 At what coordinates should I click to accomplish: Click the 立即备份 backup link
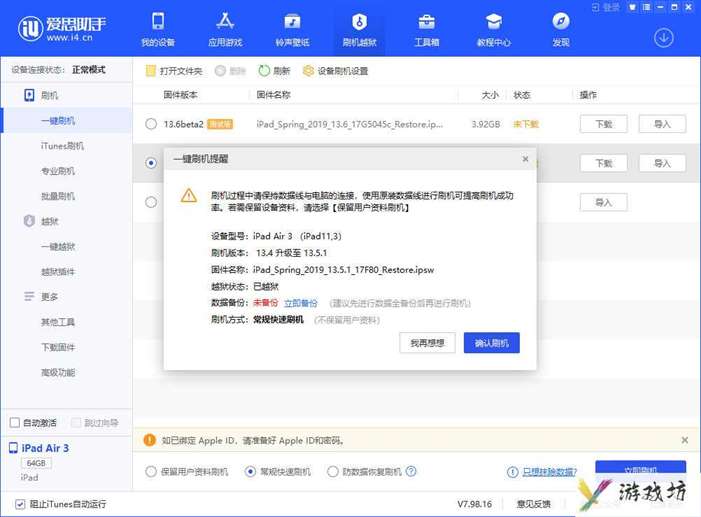click(300, 303)
